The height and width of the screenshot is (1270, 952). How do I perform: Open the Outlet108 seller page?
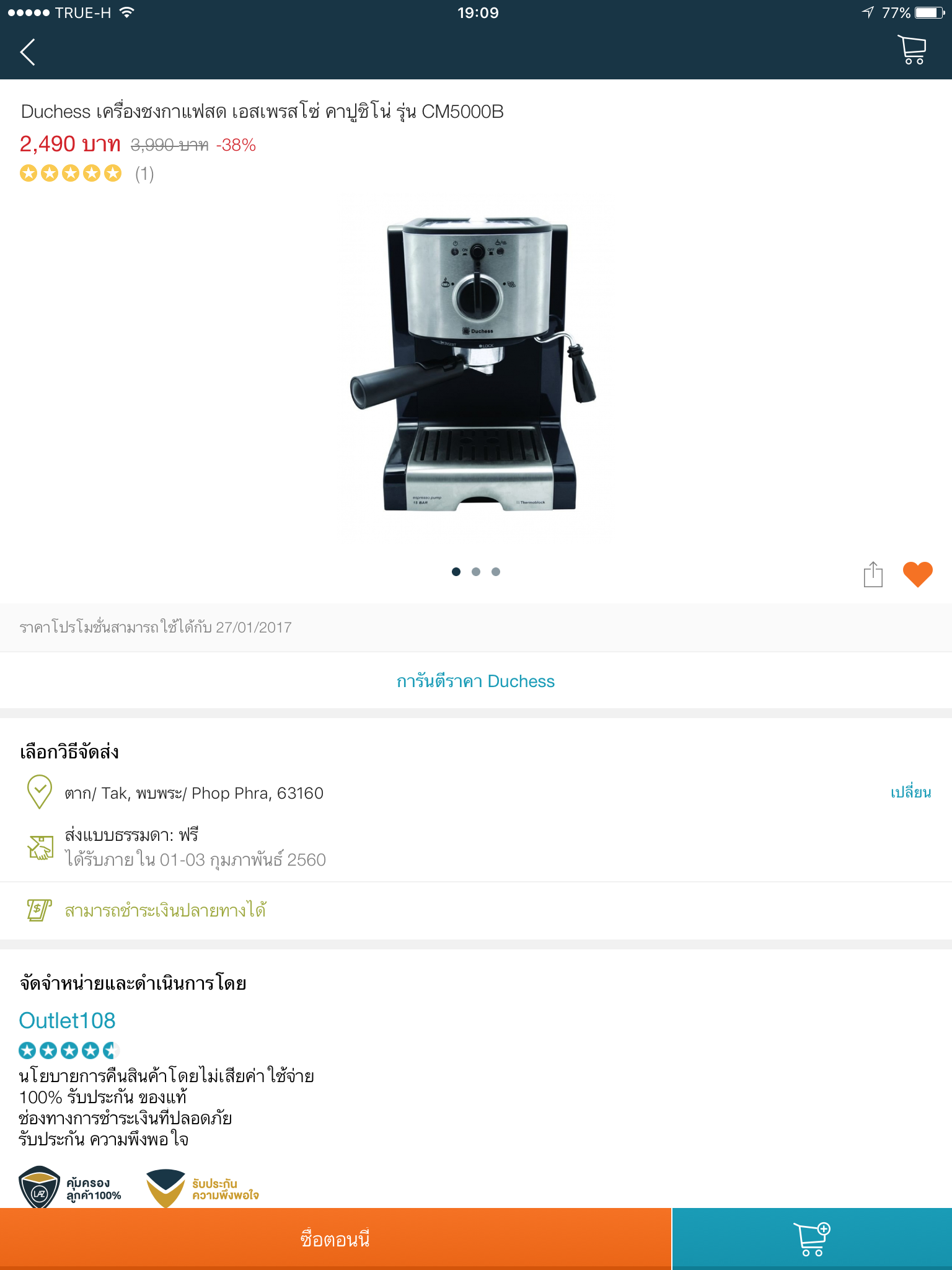click(67, 1020)
